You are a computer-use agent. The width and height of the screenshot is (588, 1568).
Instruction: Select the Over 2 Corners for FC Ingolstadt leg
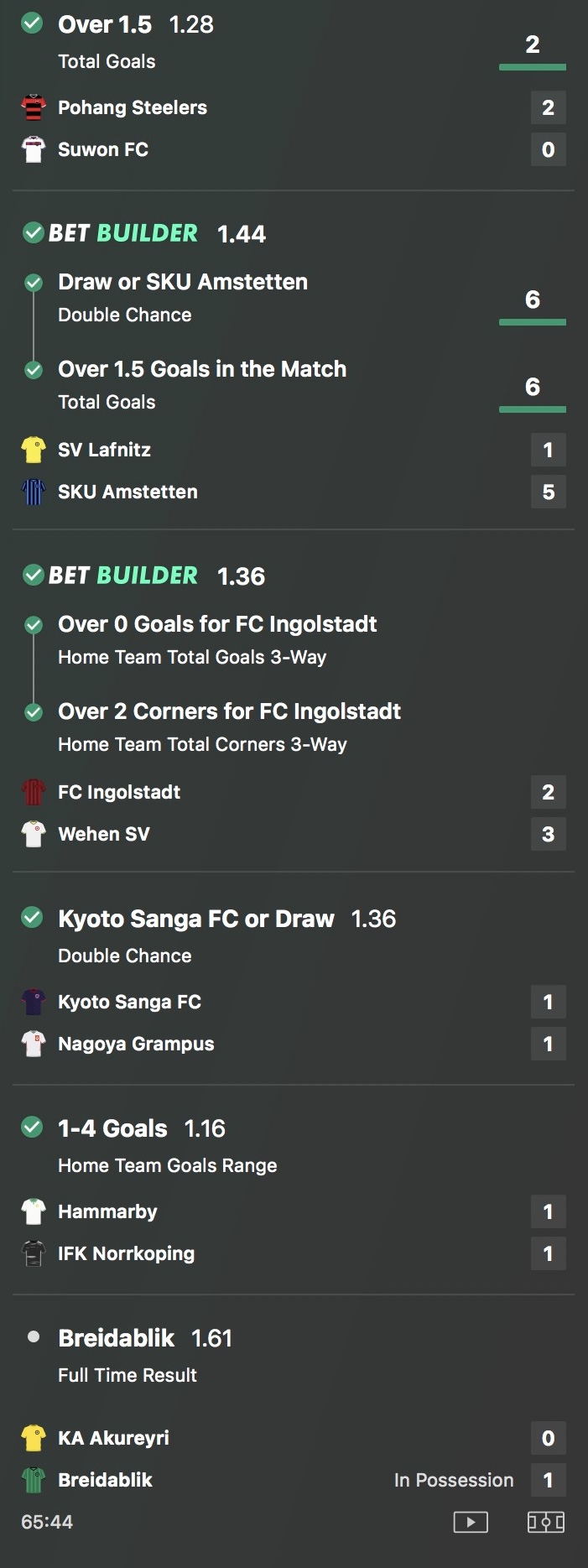click(x=229, y=727)
